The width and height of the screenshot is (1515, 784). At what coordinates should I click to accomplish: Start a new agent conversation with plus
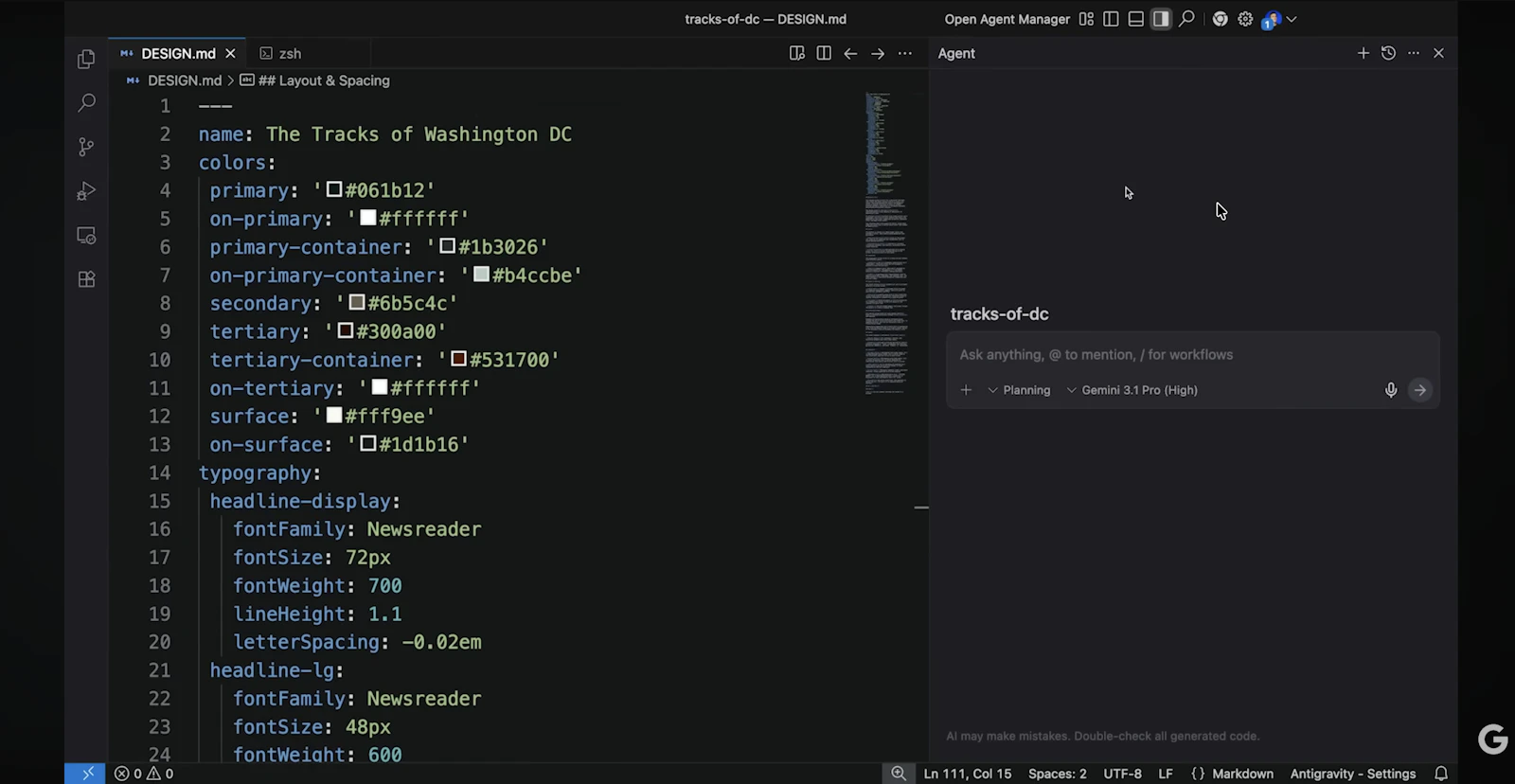[1363, 53]
